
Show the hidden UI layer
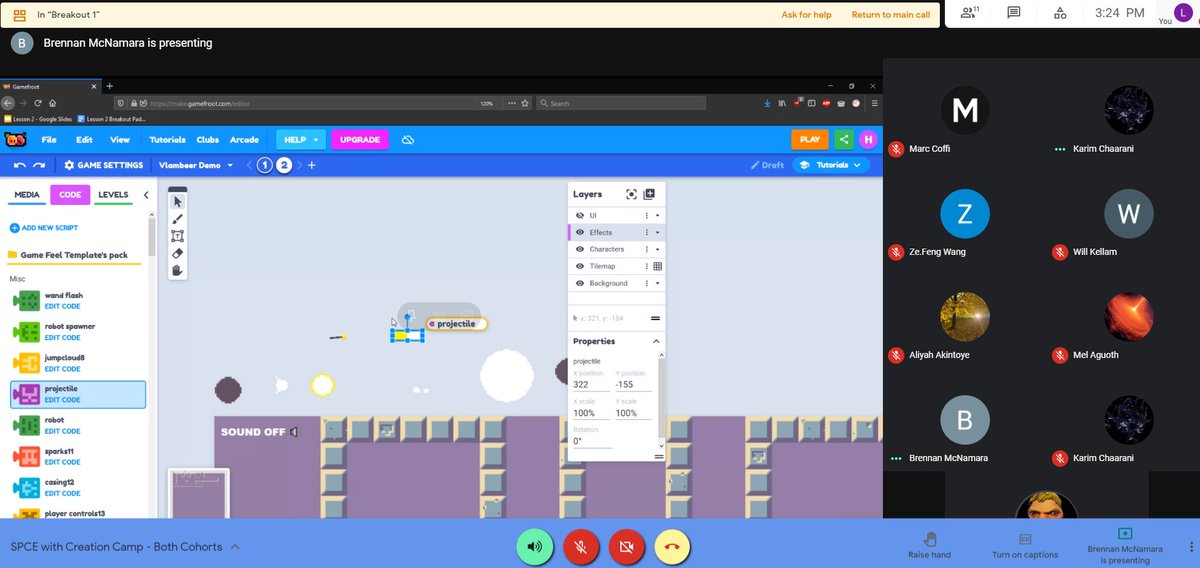pyautogui.click(x=579, y=215)
